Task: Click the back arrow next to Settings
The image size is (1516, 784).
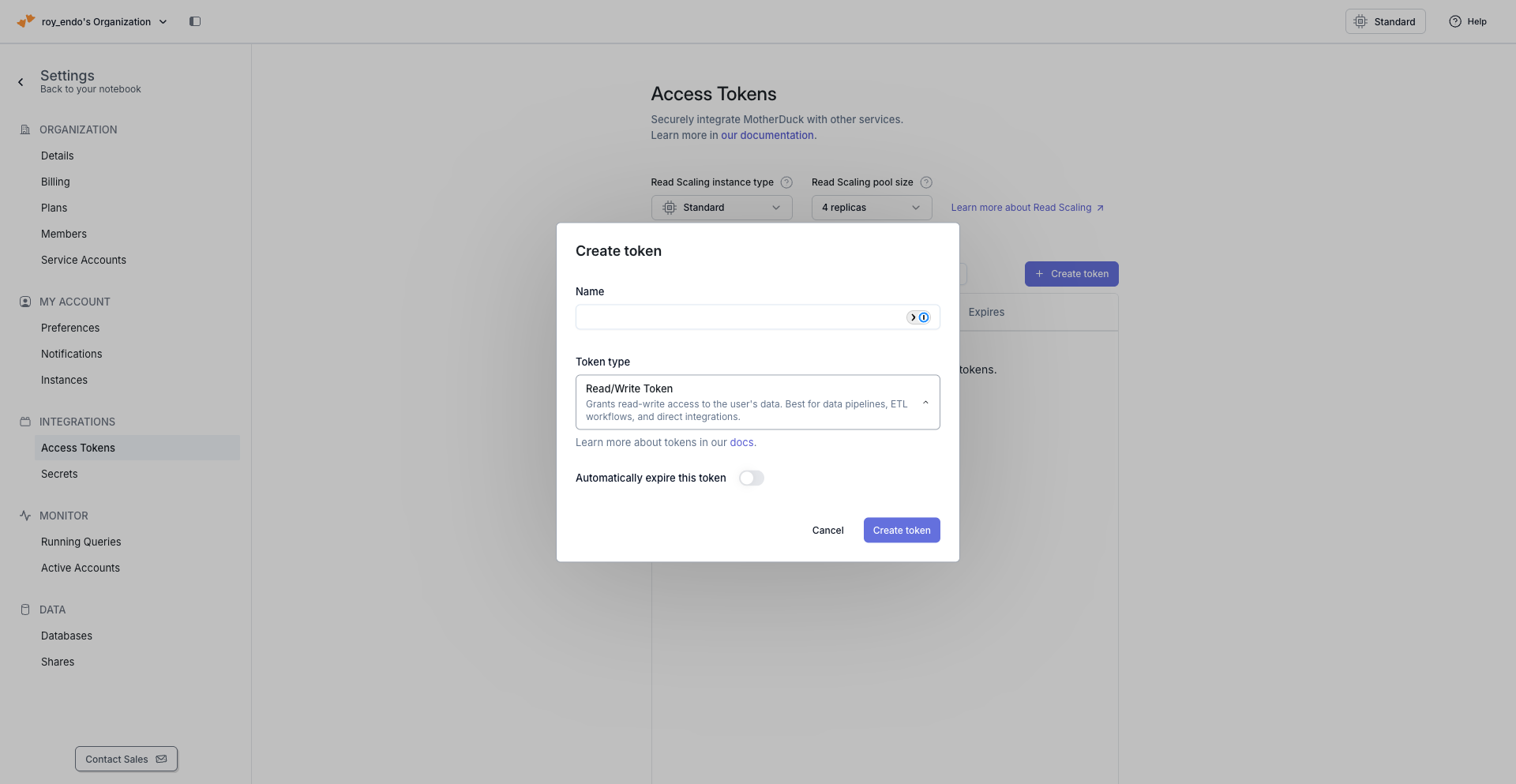Action: [19, 81]
